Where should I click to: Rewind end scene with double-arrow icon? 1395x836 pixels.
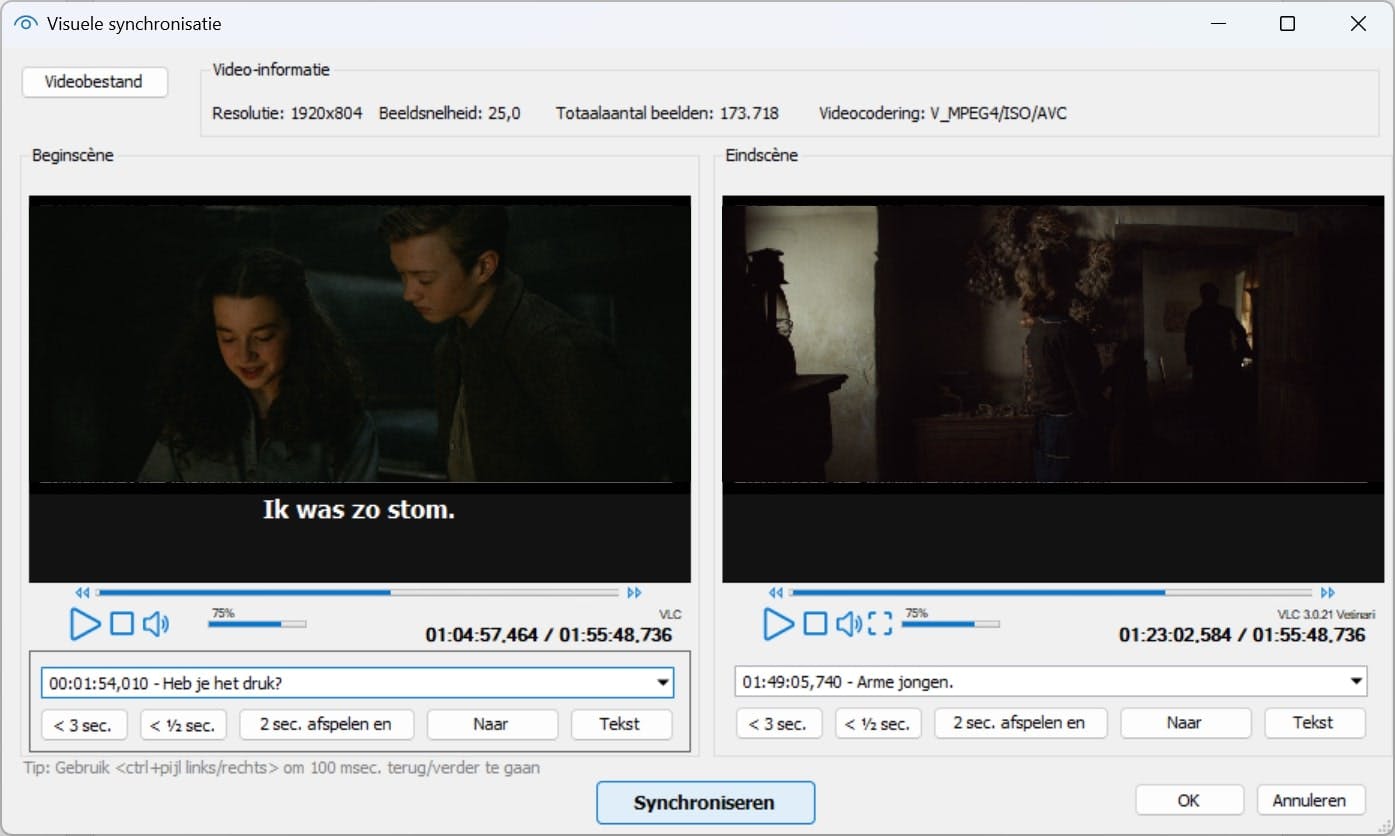pyautogui.click(x=776, y=593)
